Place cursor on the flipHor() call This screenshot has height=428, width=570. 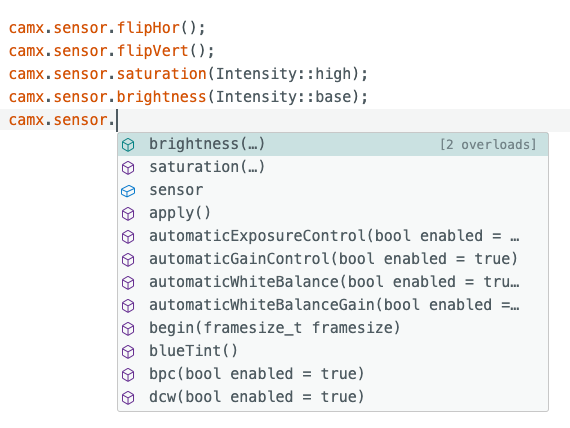pos(148,28)
